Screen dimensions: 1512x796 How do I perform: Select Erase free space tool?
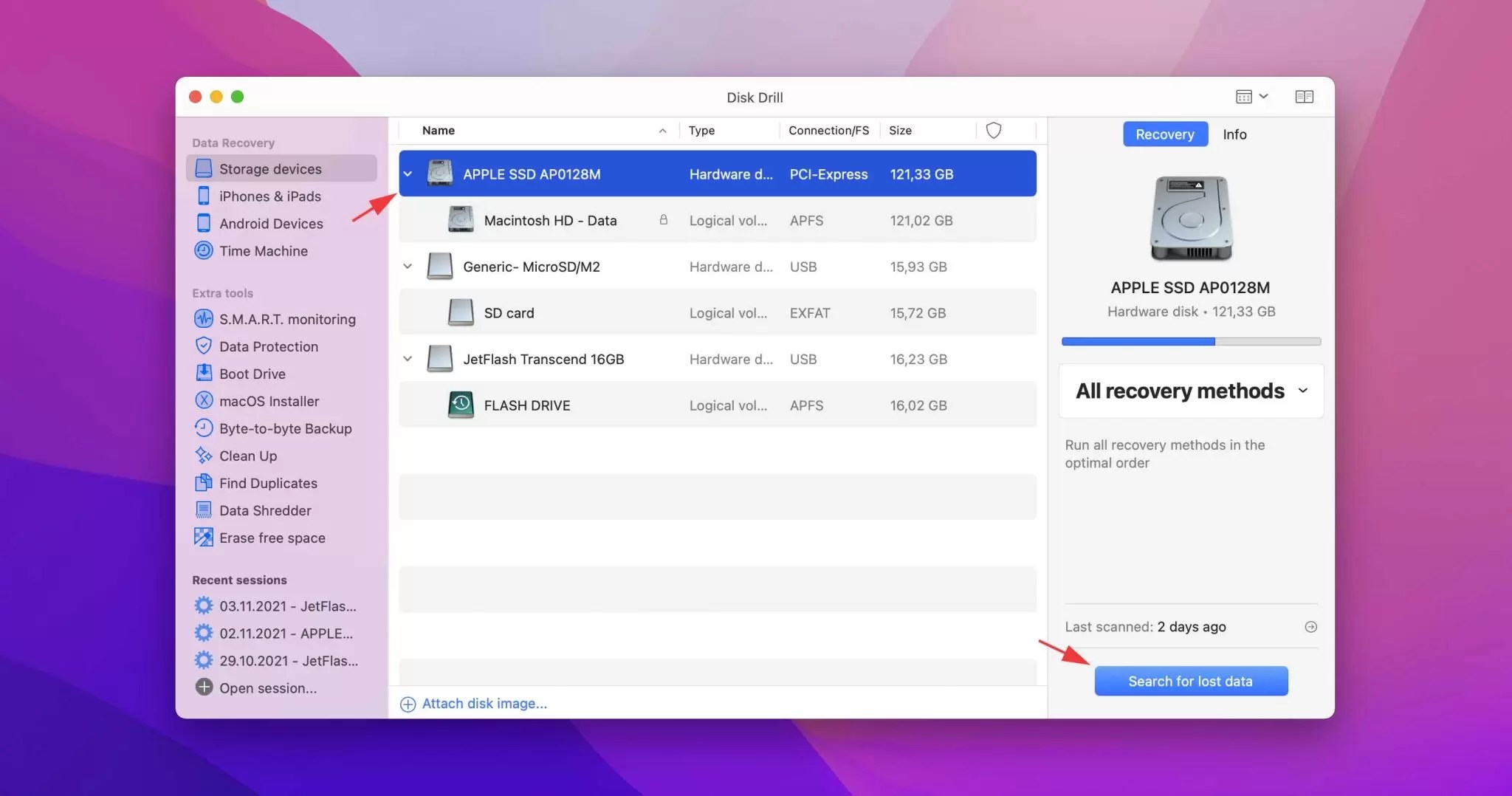click(x=272, y=538)
